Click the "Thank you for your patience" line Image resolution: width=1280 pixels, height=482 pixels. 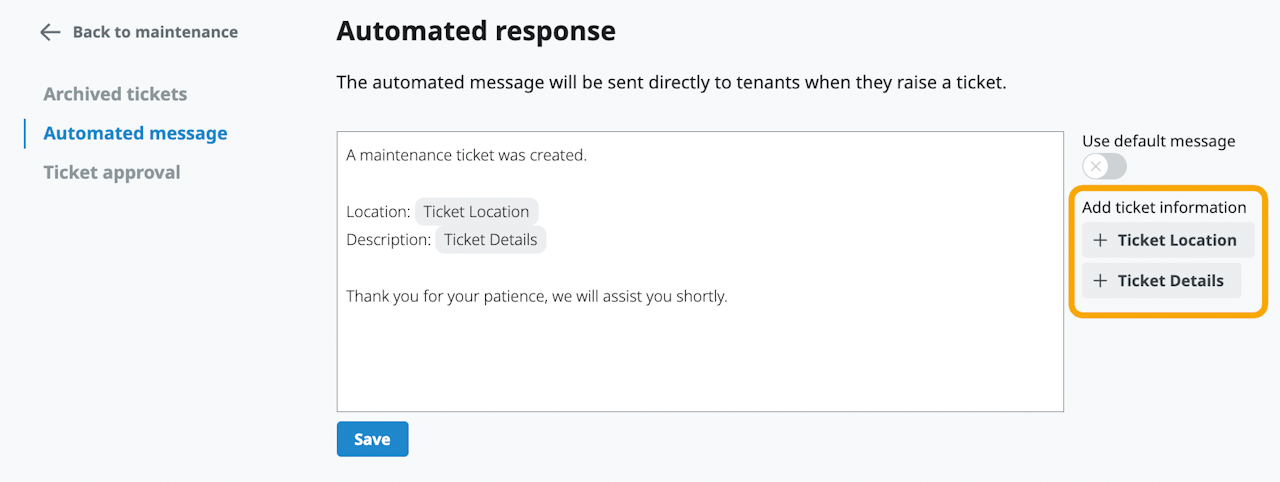pyautogui.click(x=536, y=297)
